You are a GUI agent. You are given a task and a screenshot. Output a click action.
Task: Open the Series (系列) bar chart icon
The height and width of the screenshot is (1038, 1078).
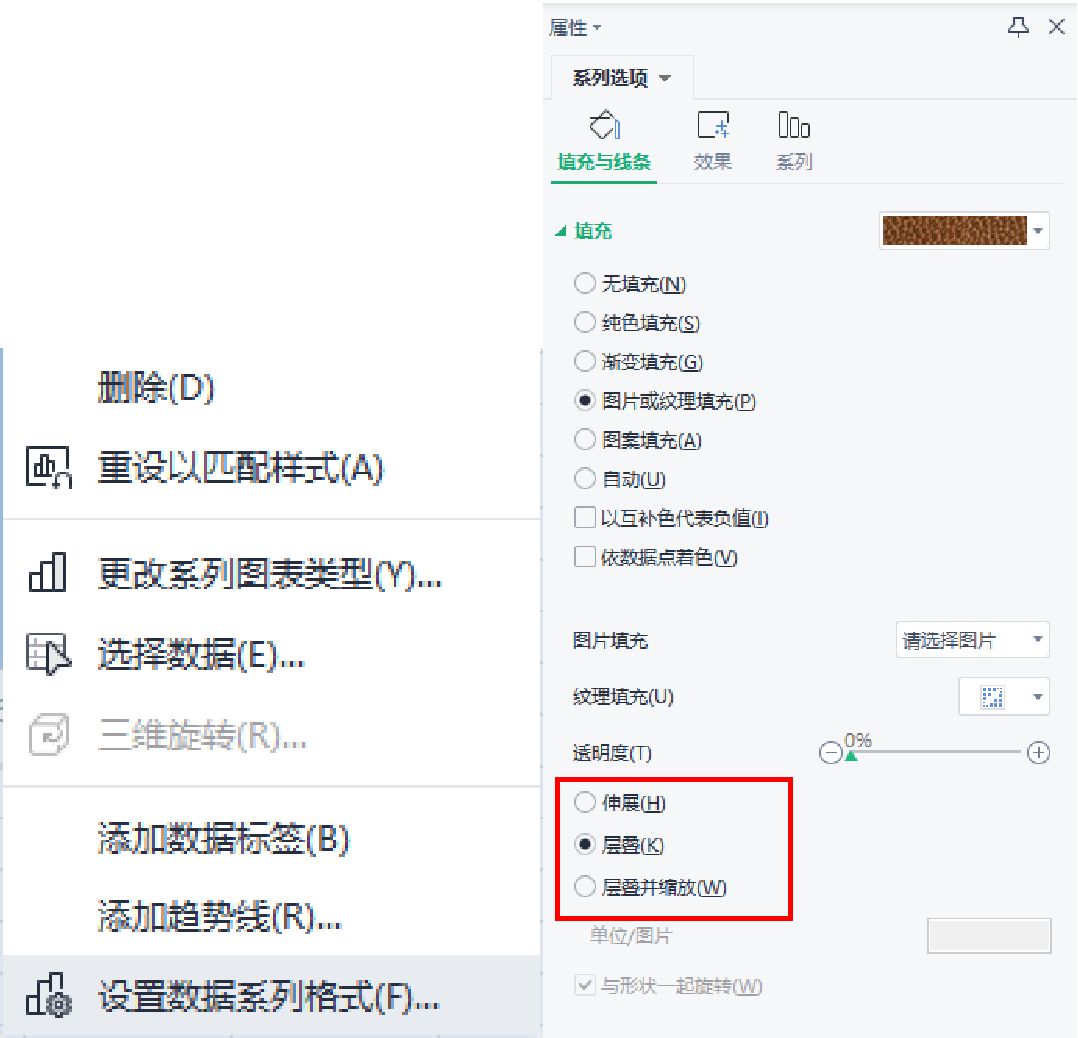794,125
